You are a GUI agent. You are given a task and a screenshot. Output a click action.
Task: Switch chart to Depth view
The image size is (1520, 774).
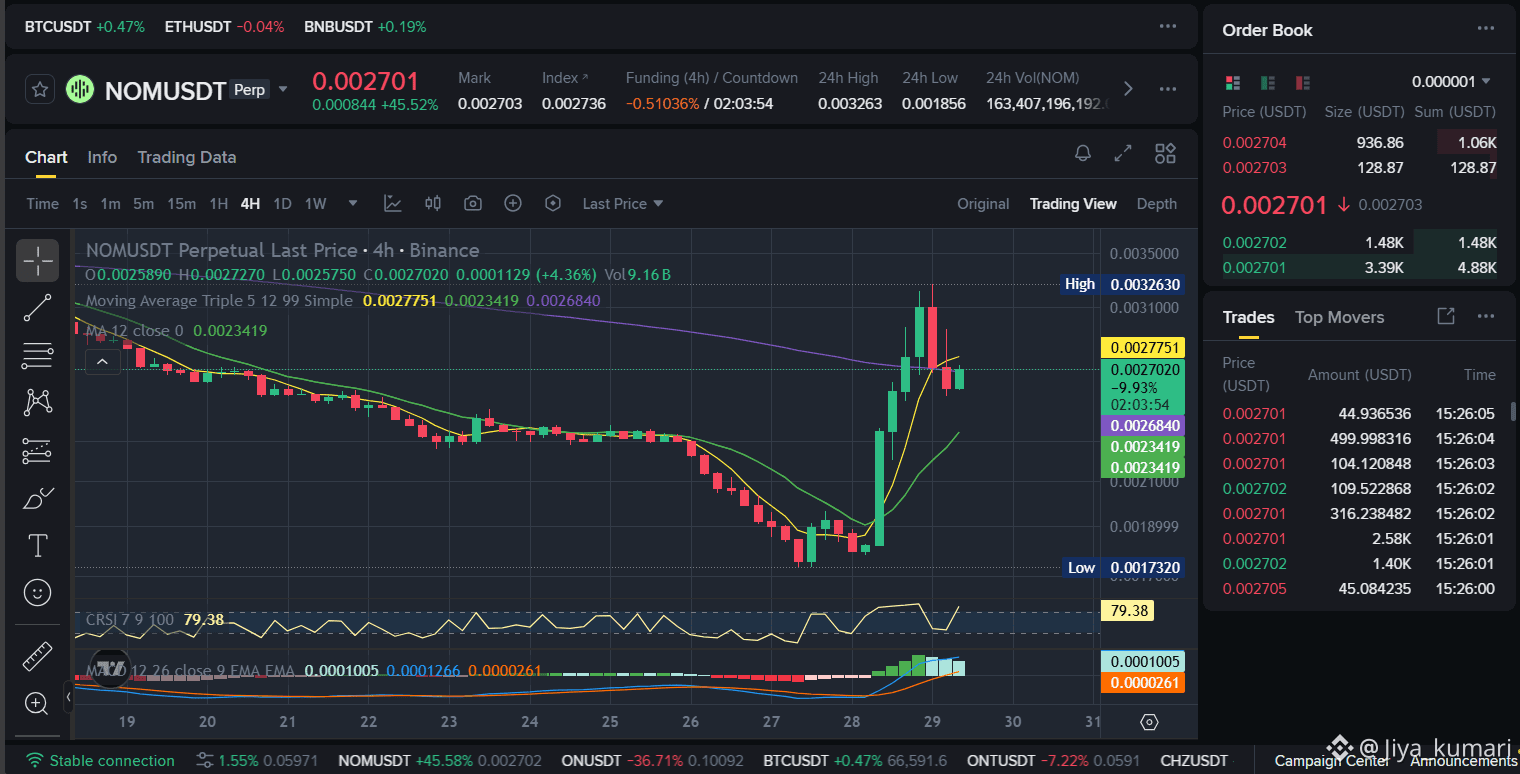tap(1156, 203)
